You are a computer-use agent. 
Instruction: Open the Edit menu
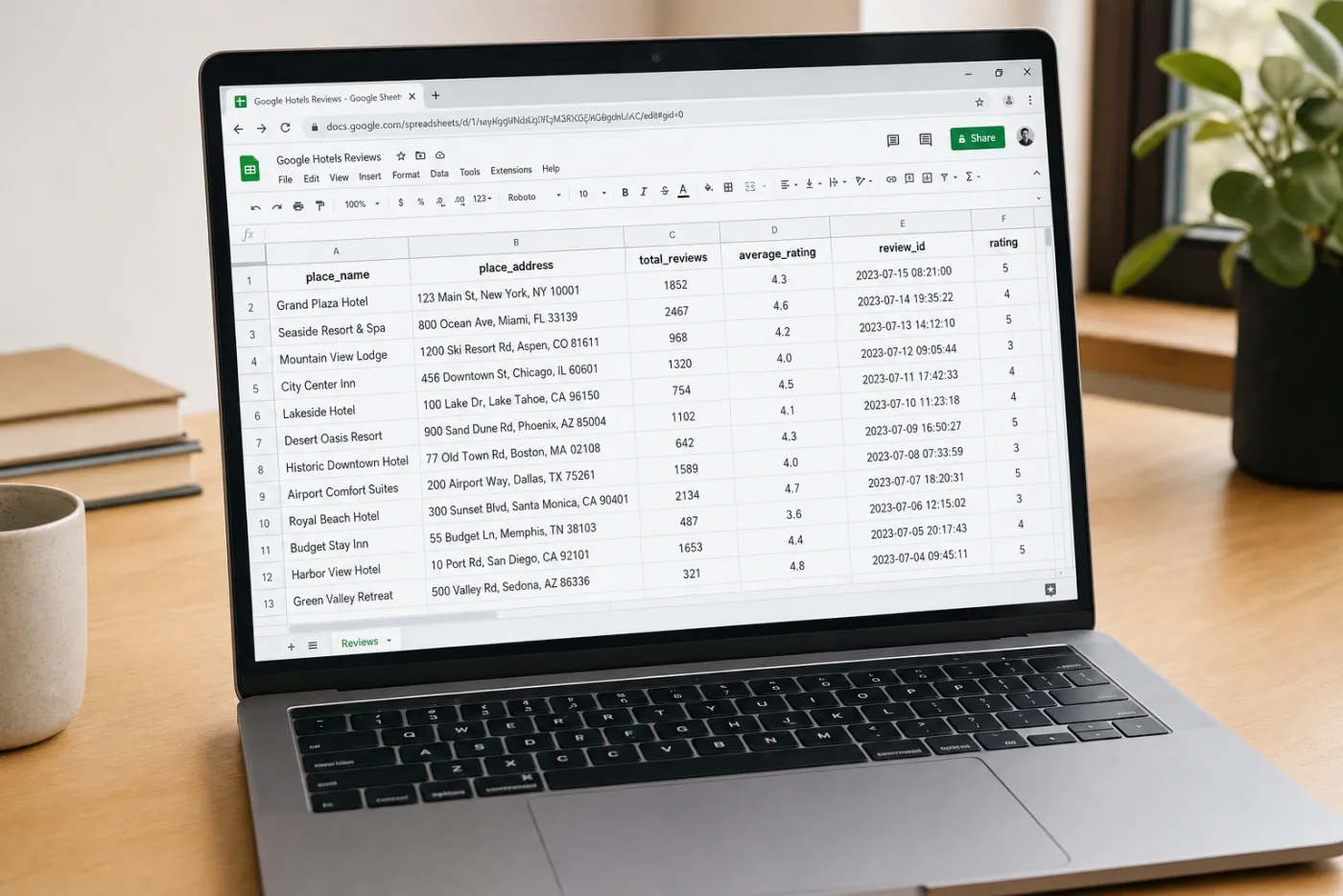[x=312, y=178]
